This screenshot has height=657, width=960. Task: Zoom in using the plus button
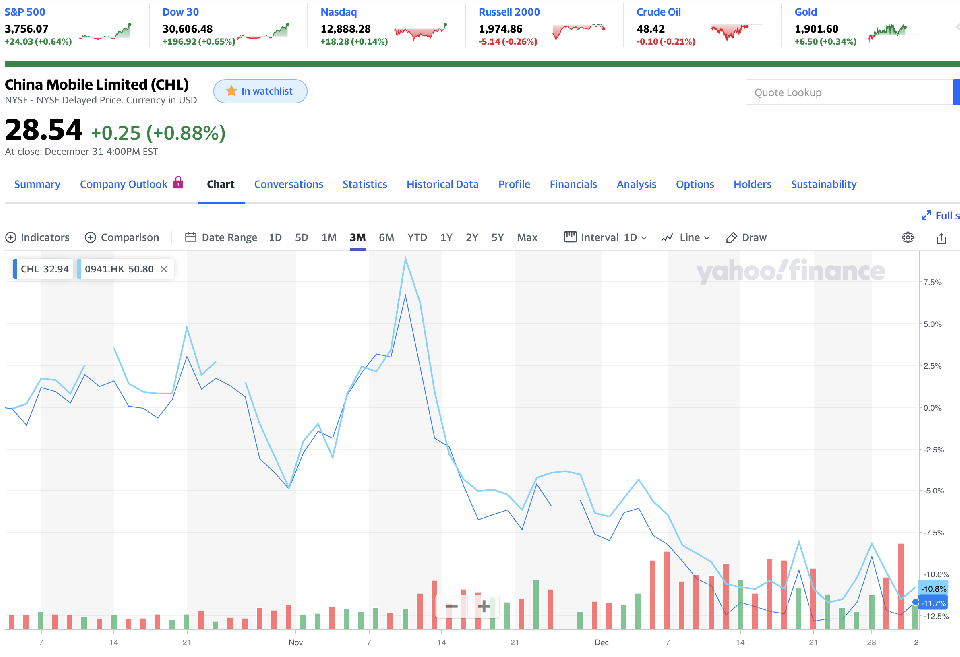pyautogui.click(x=484, y=606)
